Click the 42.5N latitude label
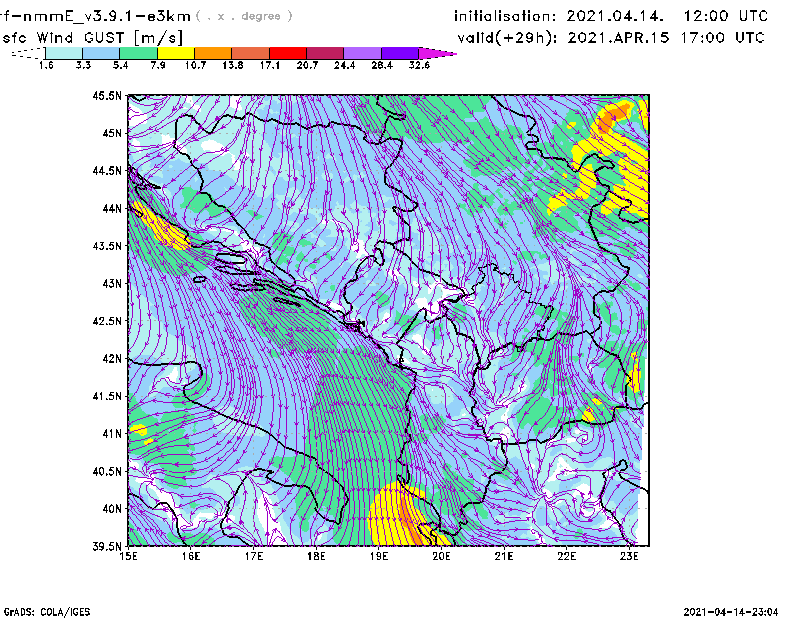Image resolution: width=800 pixels, height=618 pixels. pos(107,321)
